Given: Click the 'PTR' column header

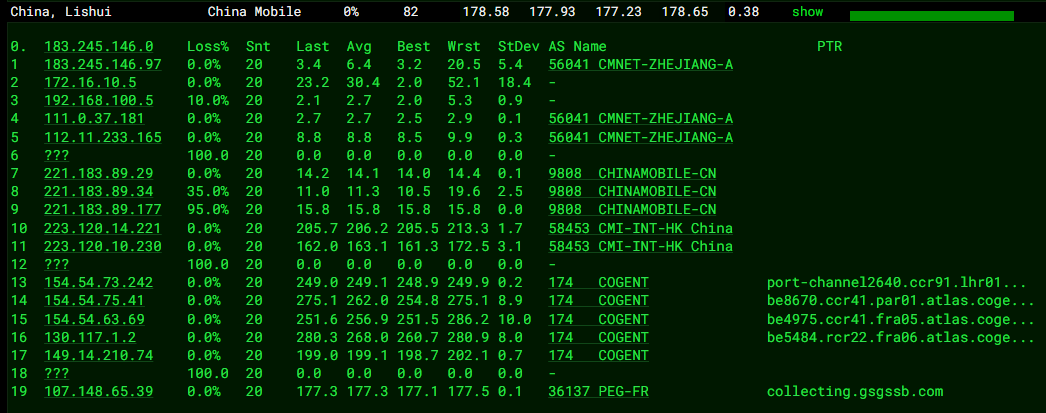Looking at the screenshot, I should point(829,47).
